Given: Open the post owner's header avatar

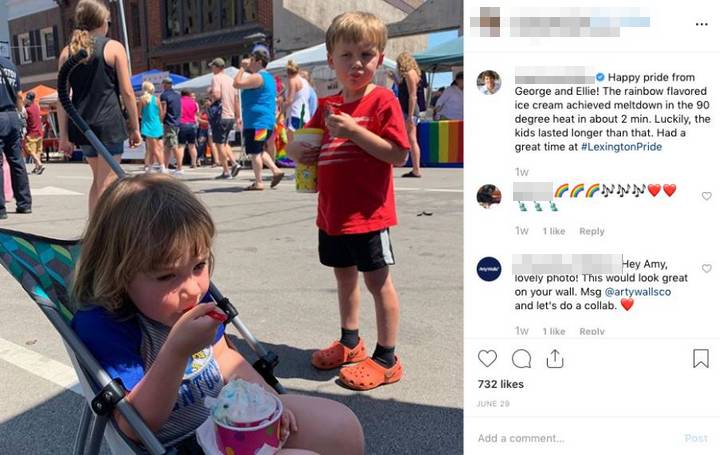Looking at the screenshot, I should (485, 22).
